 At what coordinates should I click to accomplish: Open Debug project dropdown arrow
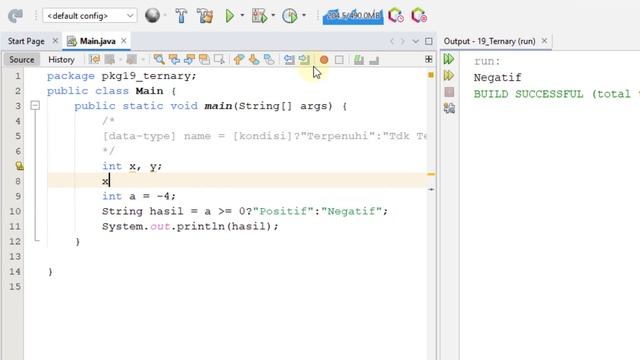(273, 16)
